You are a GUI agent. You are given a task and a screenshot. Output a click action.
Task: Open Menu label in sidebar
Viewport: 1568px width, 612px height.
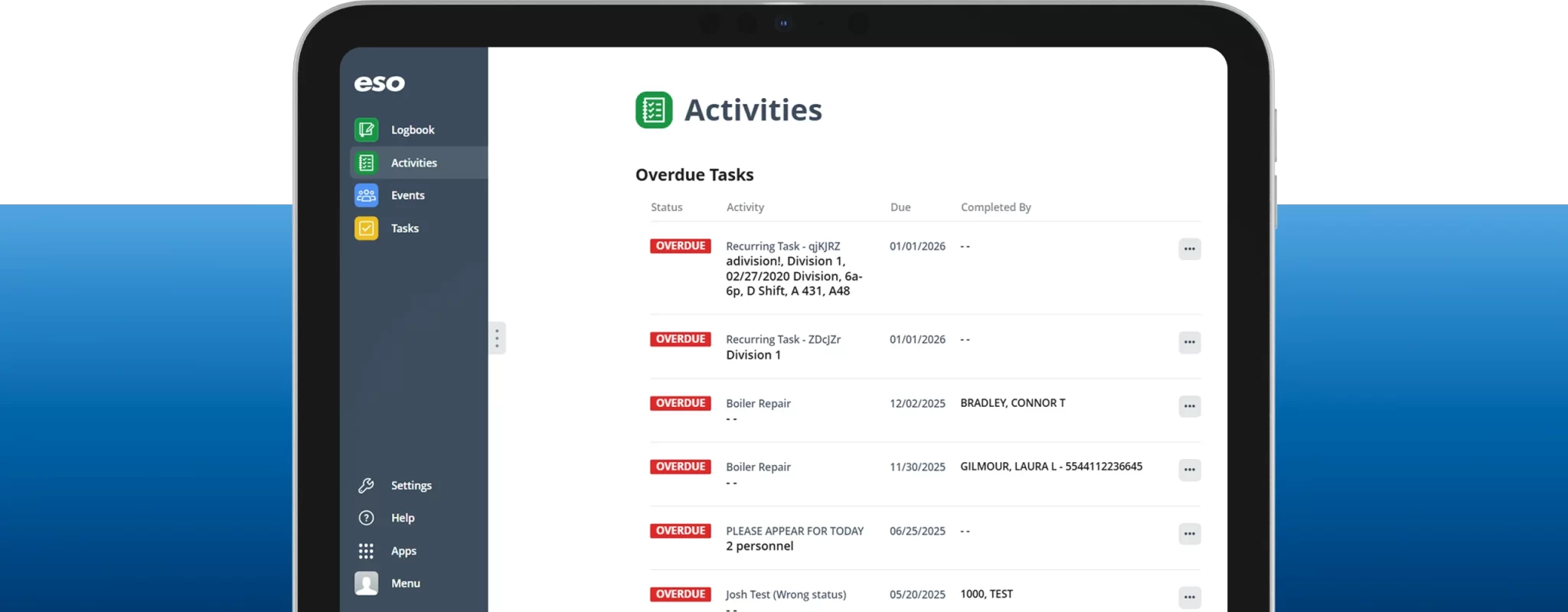(x=406, y=584)
